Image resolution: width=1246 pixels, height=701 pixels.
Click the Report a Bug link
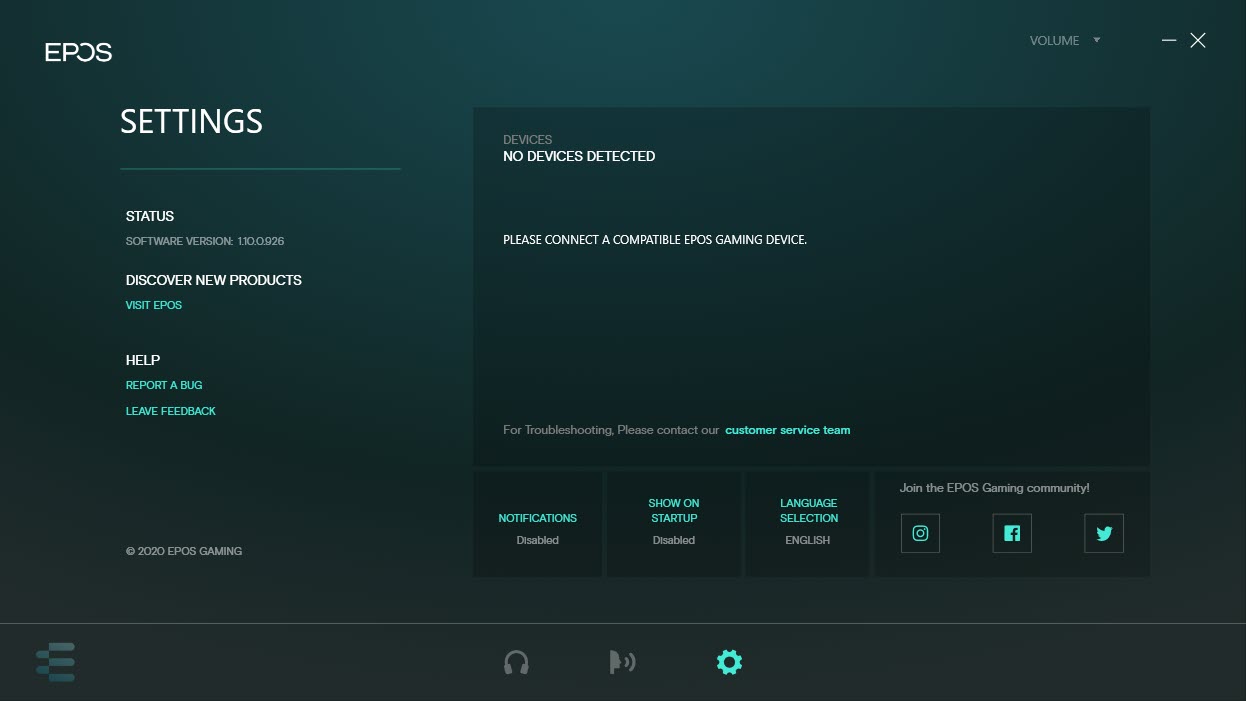(164, 385)
